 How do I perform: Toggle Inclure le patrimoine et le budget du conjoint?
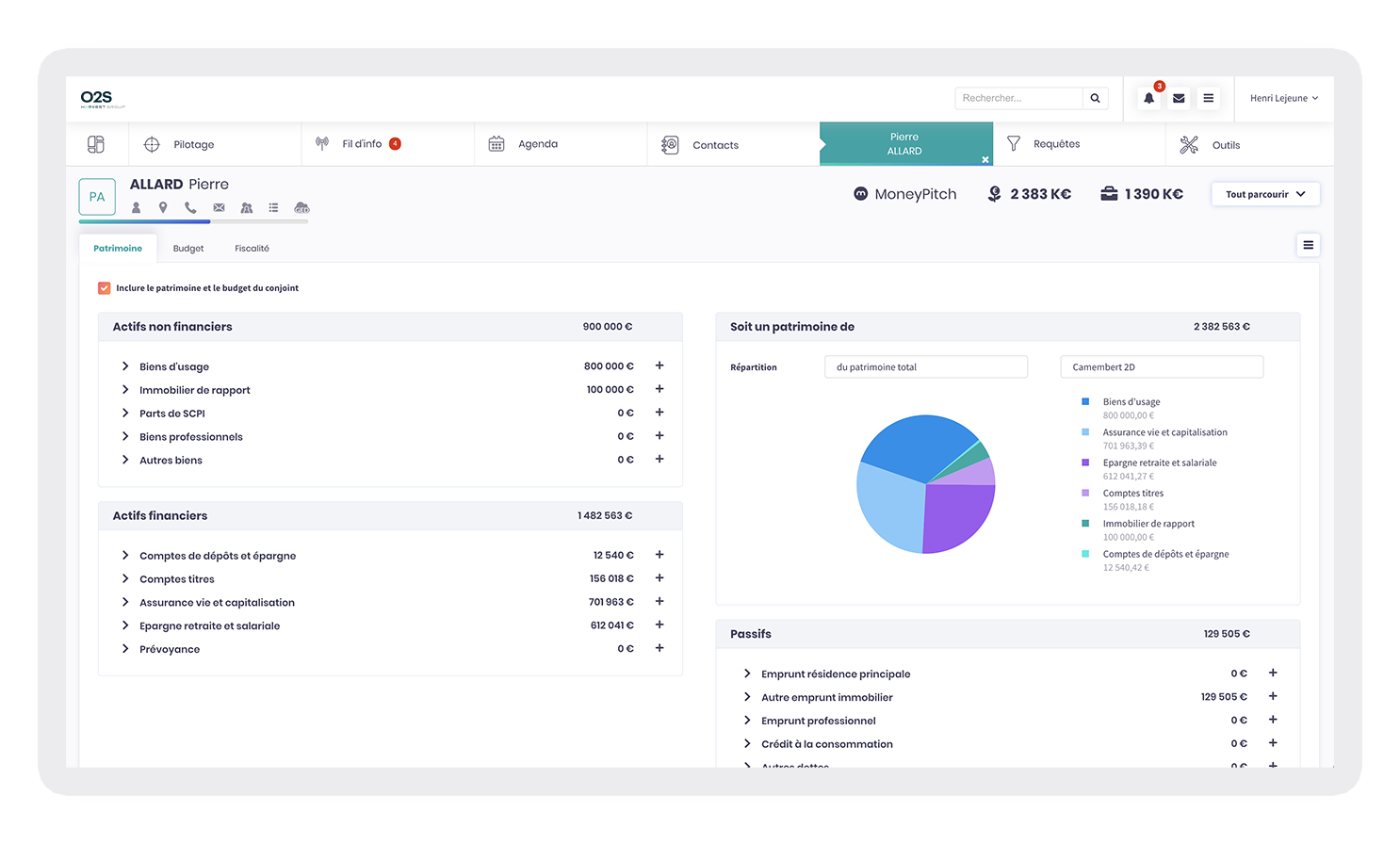104,288
